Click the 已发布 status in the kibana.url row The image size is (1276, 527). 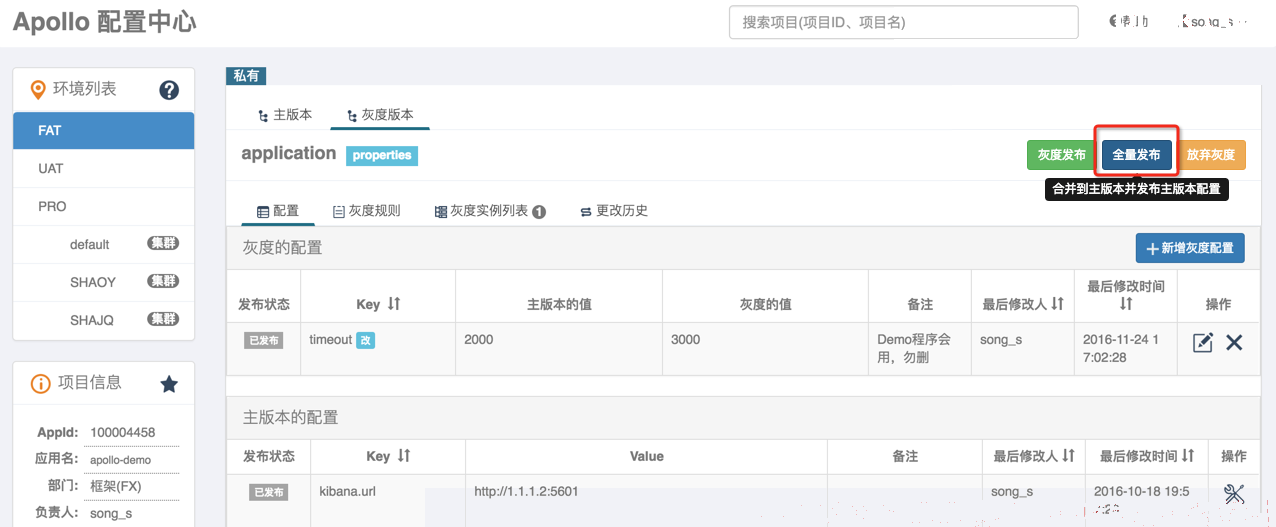click(268, 492)
